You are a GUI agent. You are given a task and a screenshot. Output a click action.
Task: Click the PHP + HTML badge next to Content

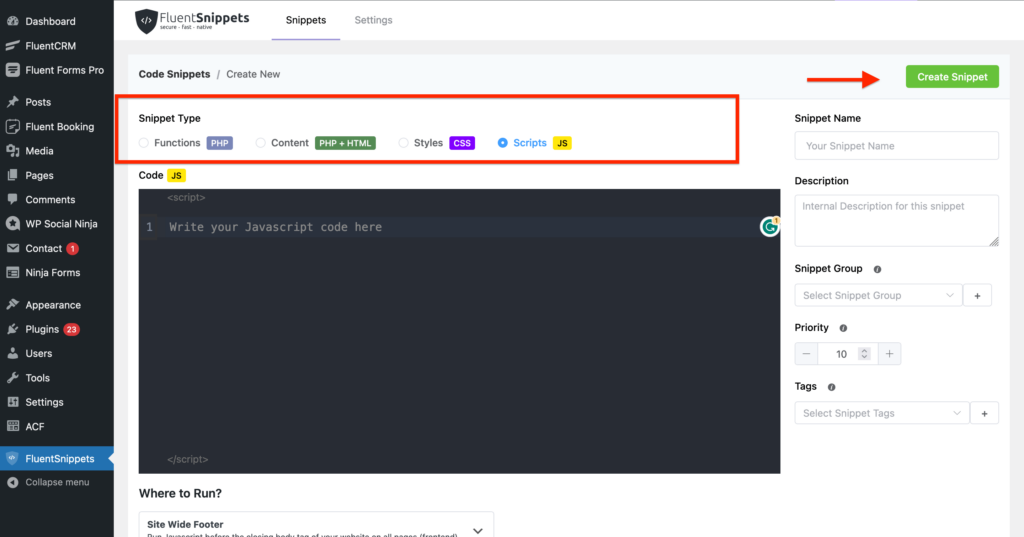345,143
